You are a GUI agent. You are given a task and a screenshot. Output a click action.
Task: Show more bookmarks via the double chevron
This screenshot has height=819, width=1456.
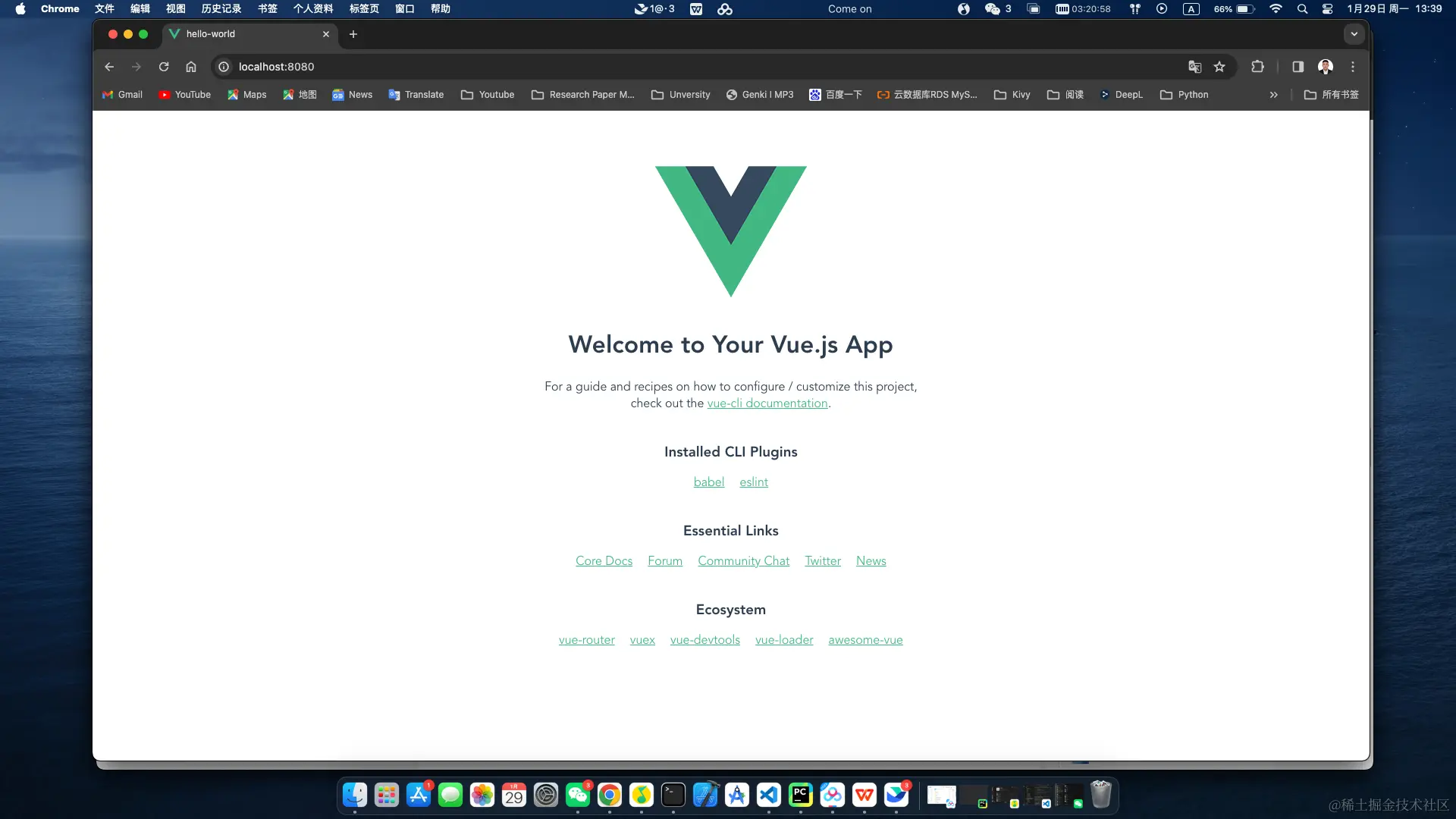(1274, 95)
